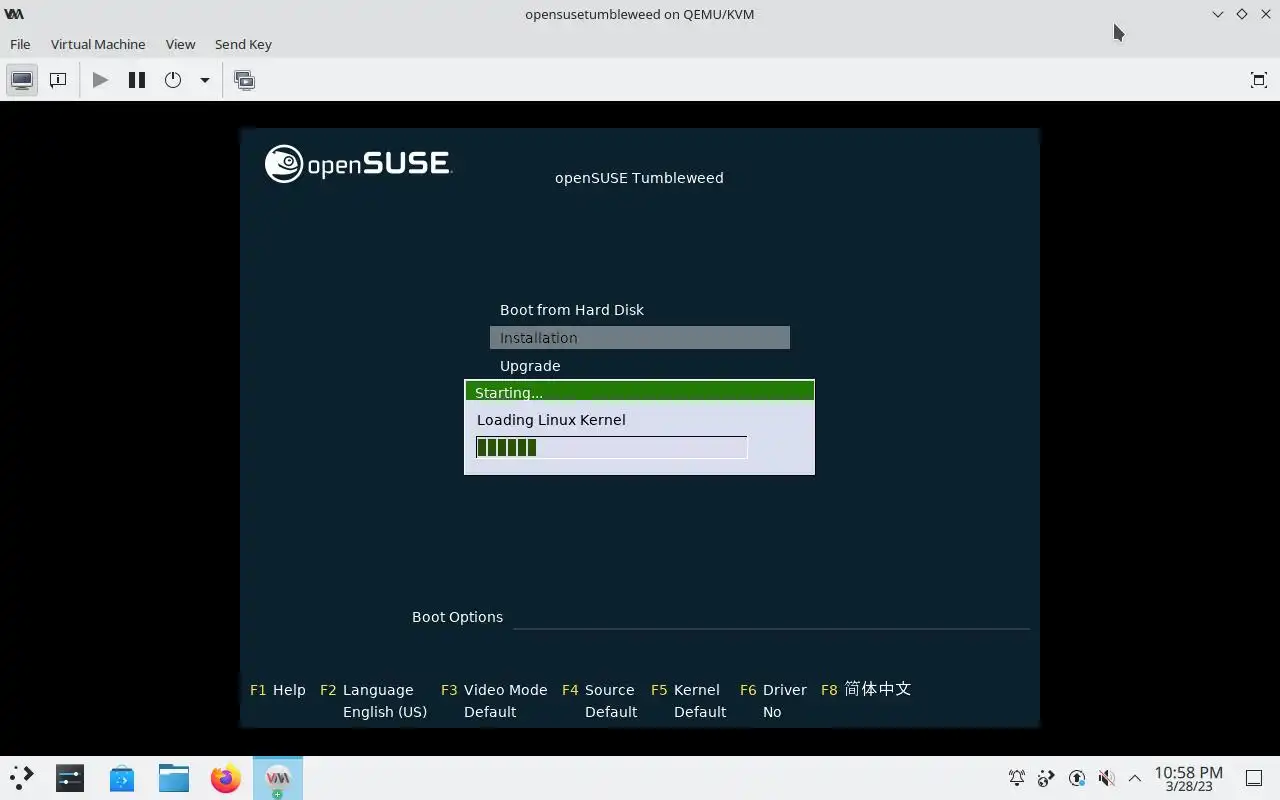The width and height of the screenshot is (1280, 800).
Task: Open the Virtual Machine menu
Action: (x=98, y=44)
